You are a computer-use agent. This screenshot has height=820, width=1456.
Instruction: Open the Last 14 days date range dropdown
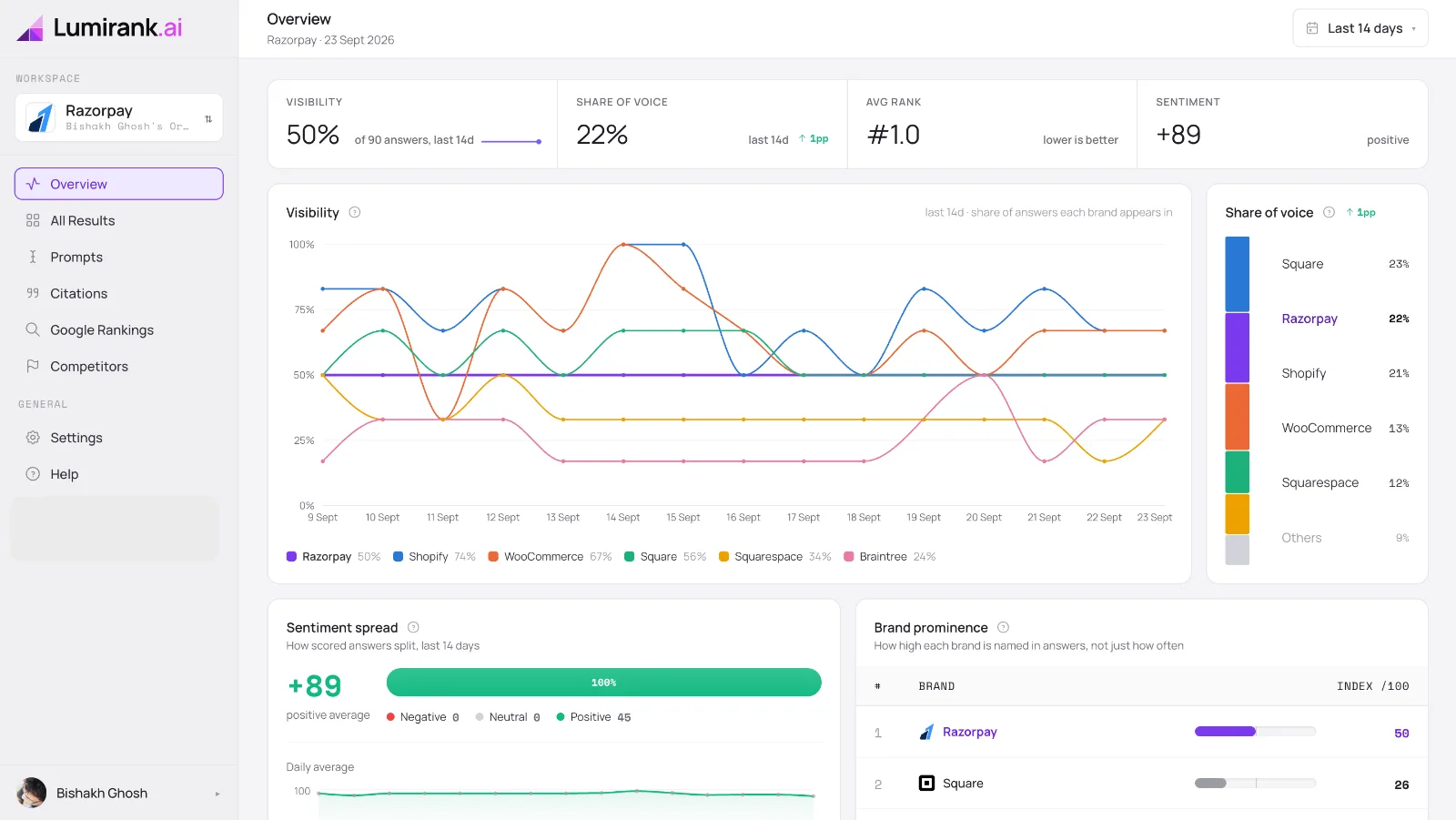1360,28
